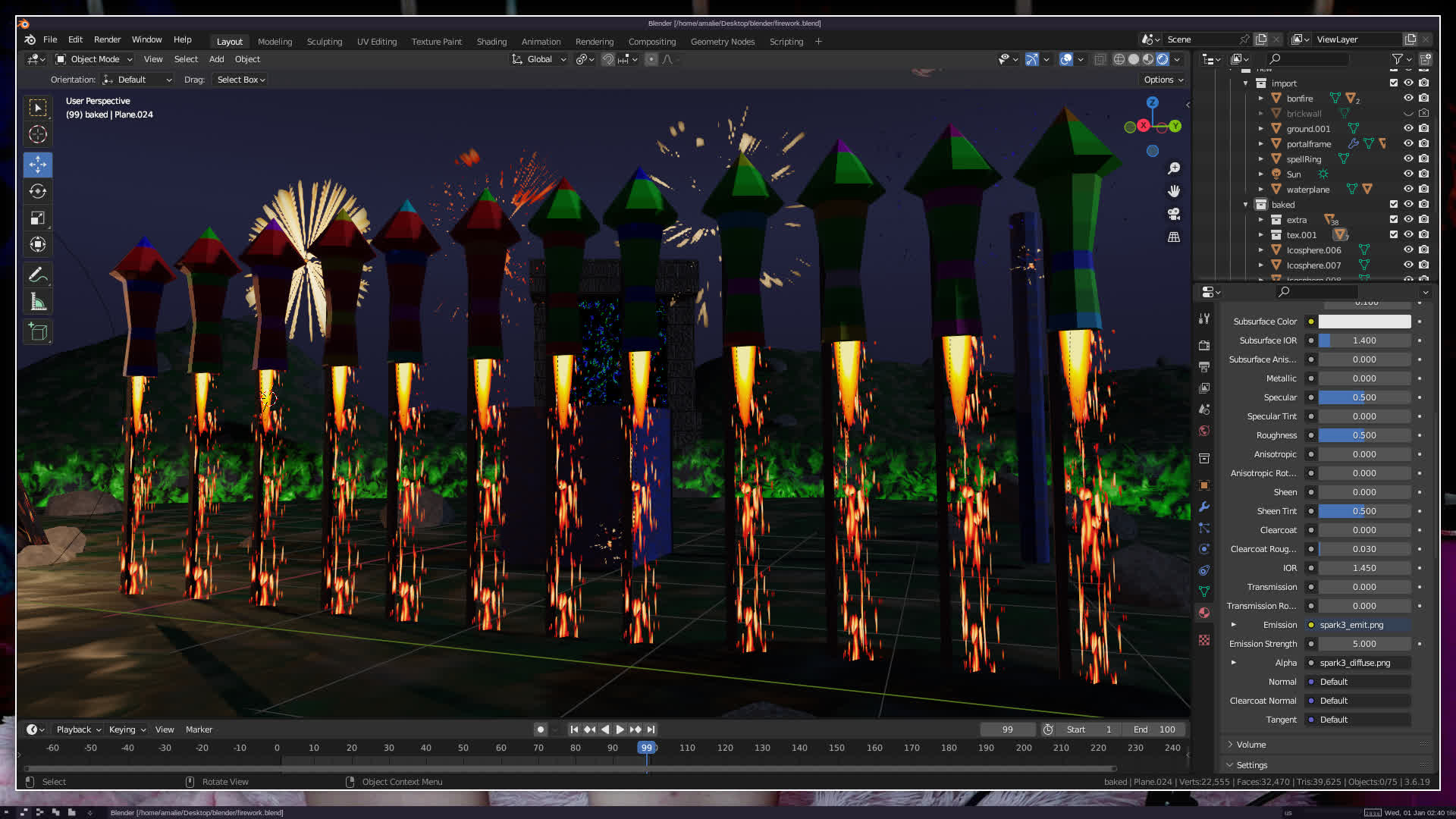The height and width of the screenshot is (819, 1456).
Task: Click the Add Cube tool icon
Action: [x=37, y=332]
